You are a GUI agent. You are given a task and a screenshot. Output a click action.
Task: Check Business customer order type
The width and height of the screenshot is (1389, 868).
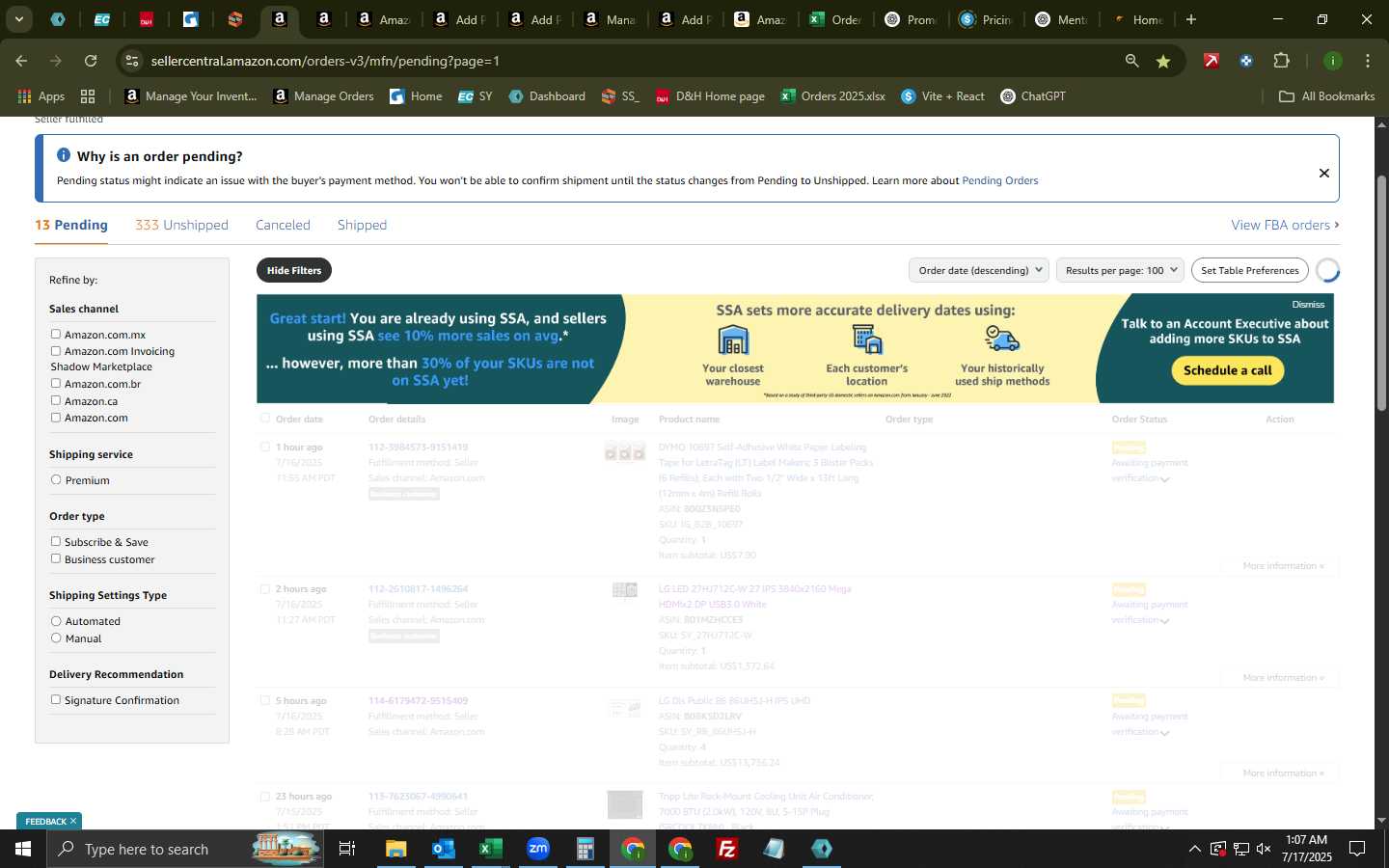click(x=56, y=558)
